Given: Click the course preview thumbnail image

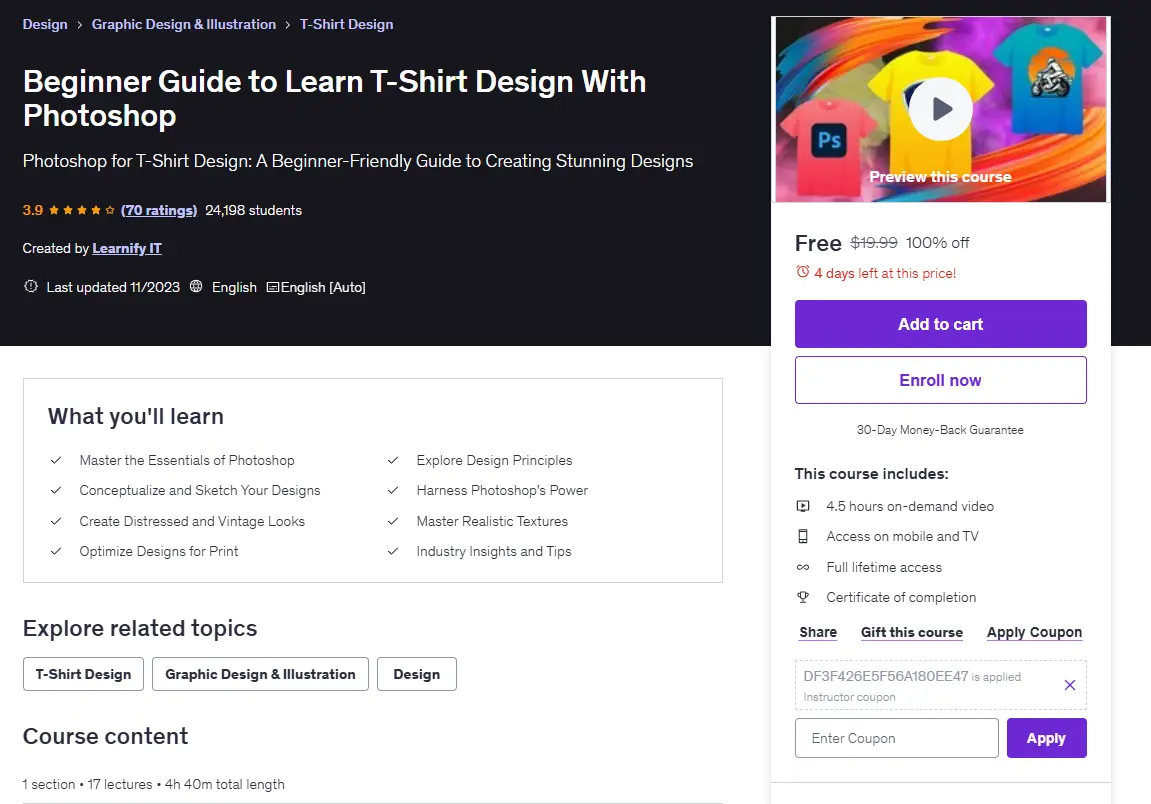Looking at the screenshot, I should pos(940,109).
